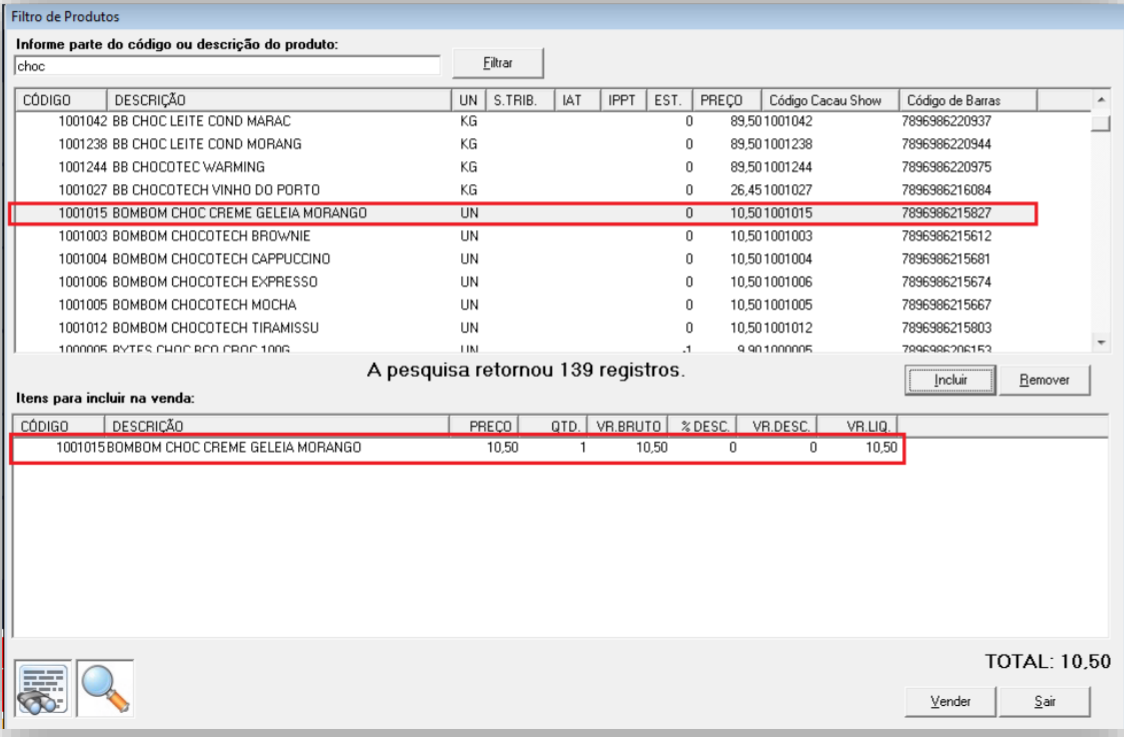Click the IAT column header

click(577, 100)
